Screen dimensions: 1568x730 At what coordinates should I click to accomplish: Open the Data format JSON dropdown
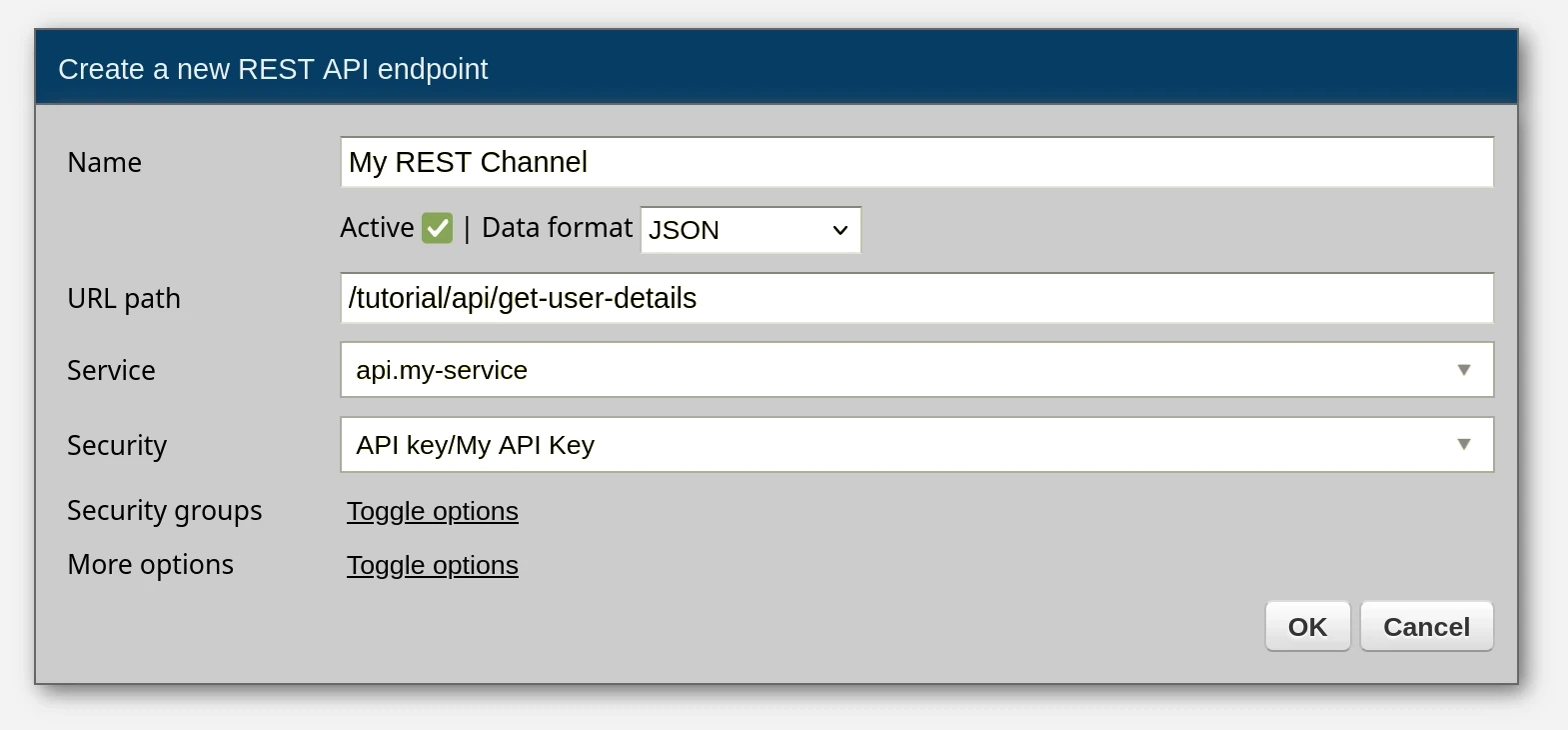point(750,230)
